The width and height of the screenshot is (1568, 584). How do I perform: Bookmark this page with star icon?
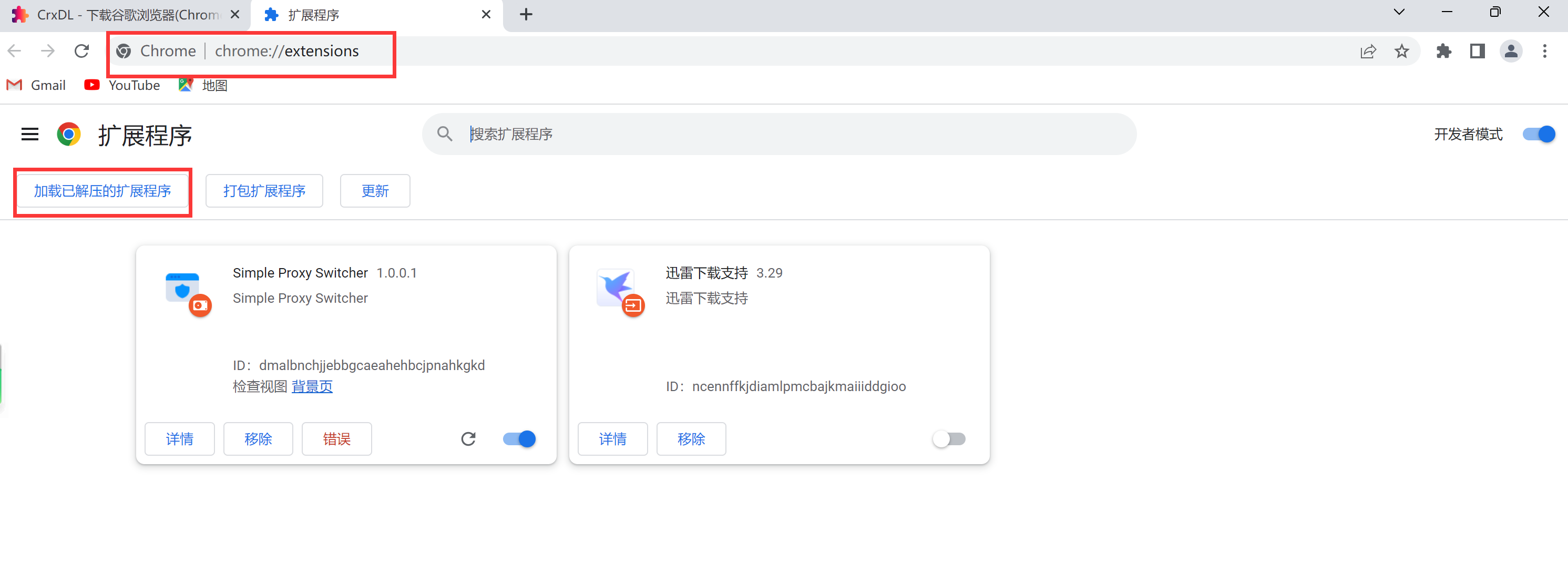[1401, 51]
